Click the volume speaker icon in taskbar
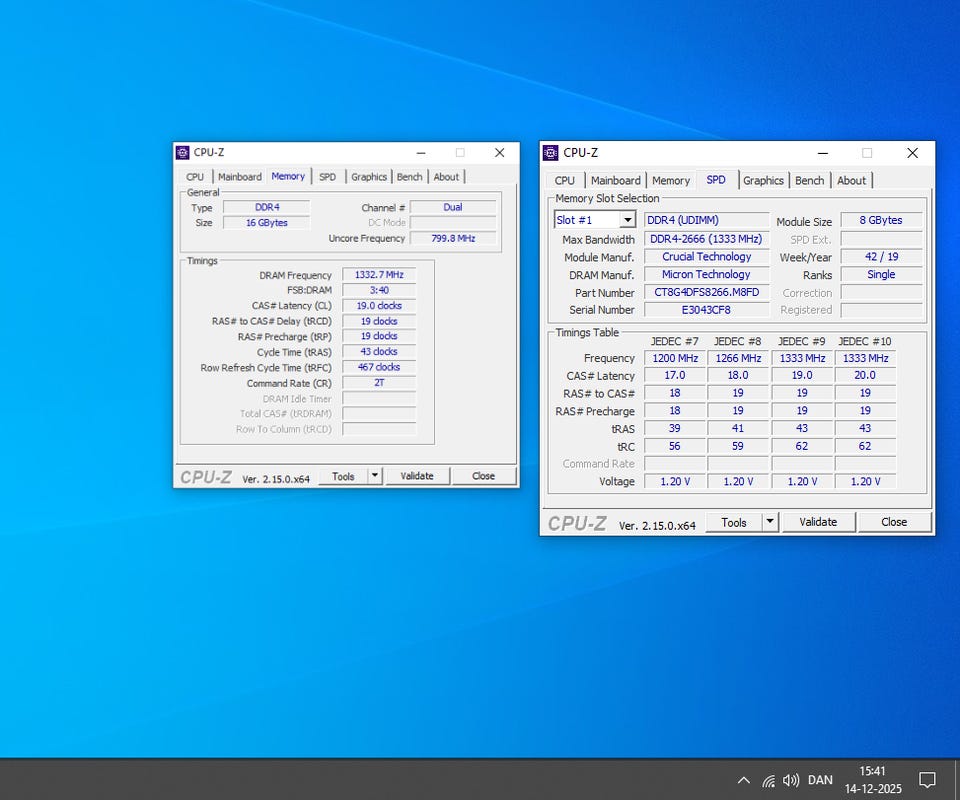 [791, 780]
